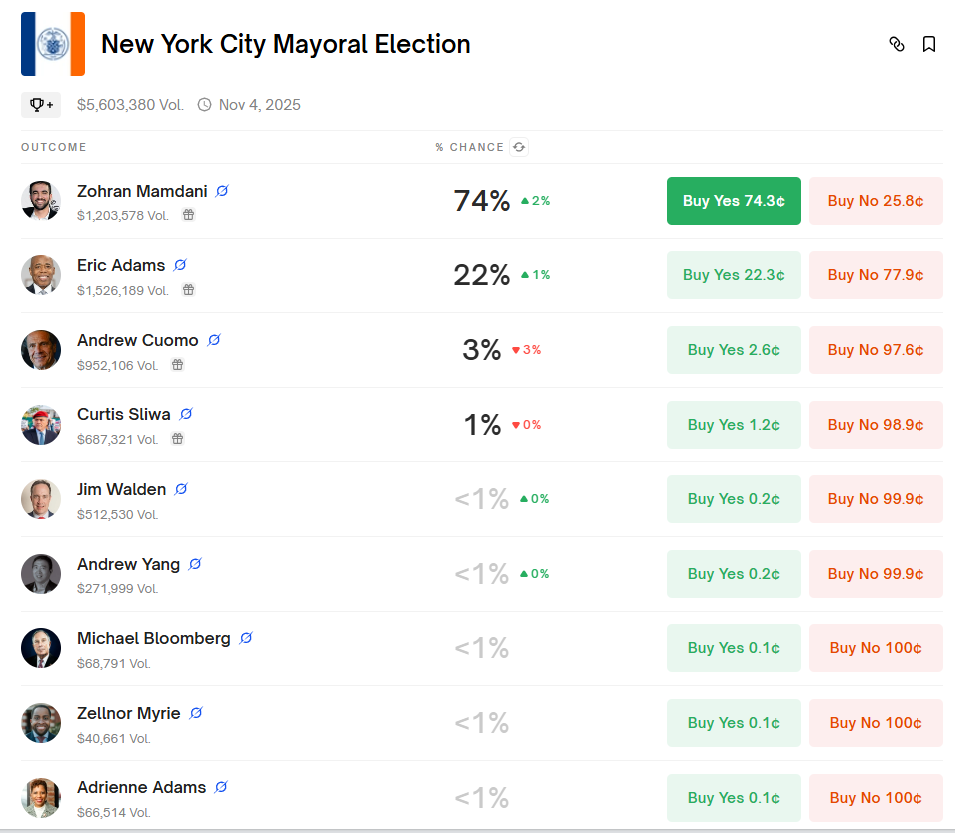Buy No 77.9¢ for Eric Adams
This screenshot has width=955, height=833.
pyautogui.click(x=876, y=275)
